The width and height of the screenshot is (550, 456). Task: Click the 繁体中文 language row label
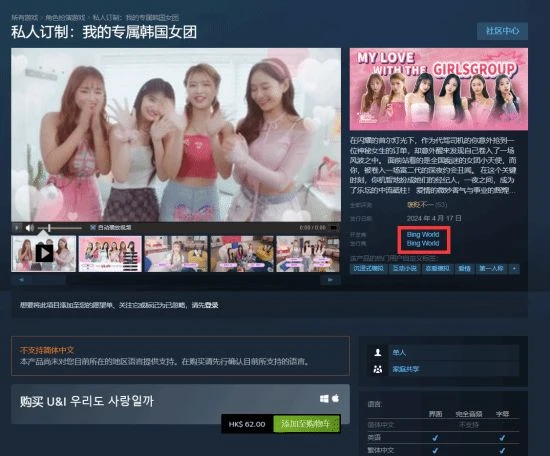click(381, 450)
